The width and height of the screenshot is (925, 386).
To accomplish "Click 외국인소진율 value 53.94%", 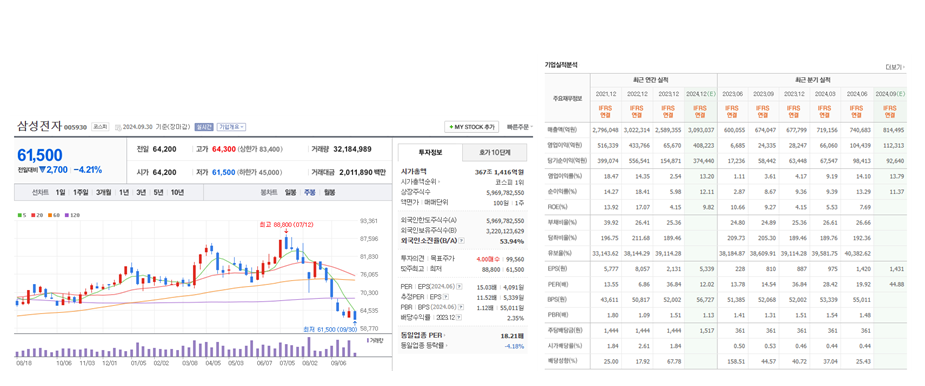I will [x=513, y=241].
